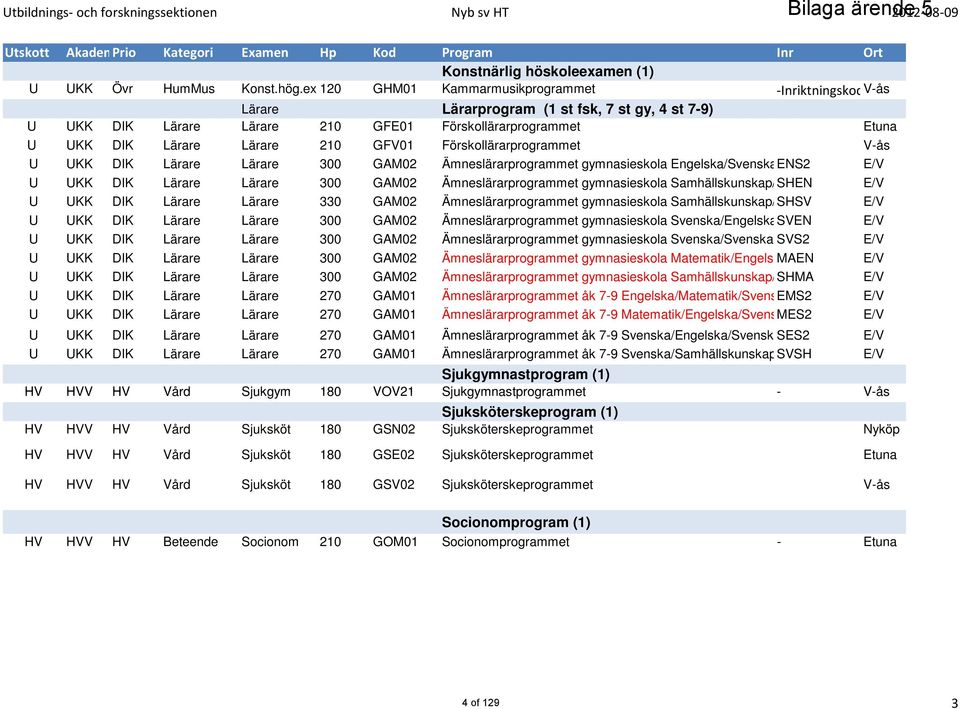
Task: Select the Hp value '120'
Action: pos(331,89)
